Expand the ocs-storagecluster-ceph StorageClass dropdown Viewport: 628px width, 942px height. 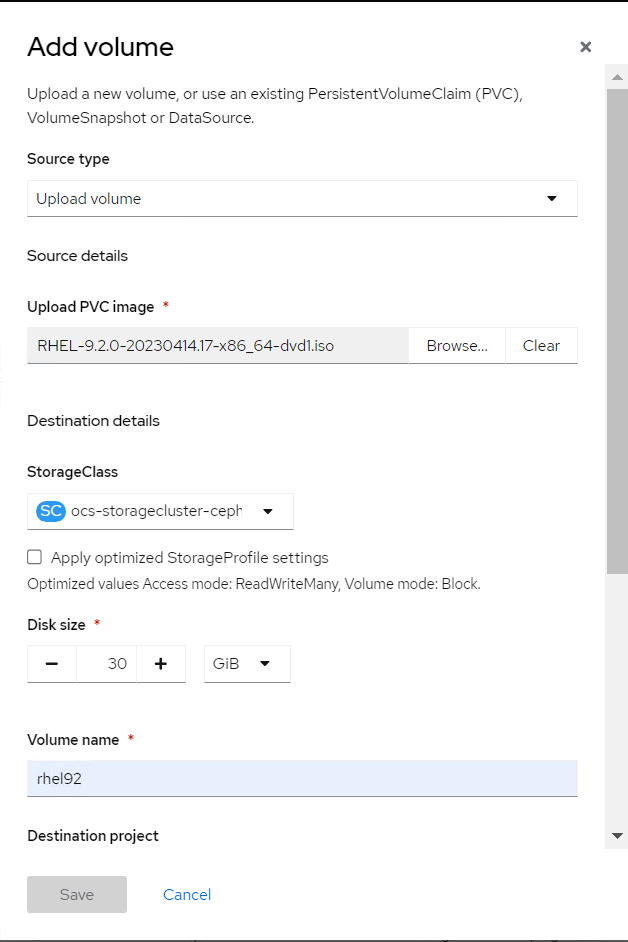tap(267, 511)
